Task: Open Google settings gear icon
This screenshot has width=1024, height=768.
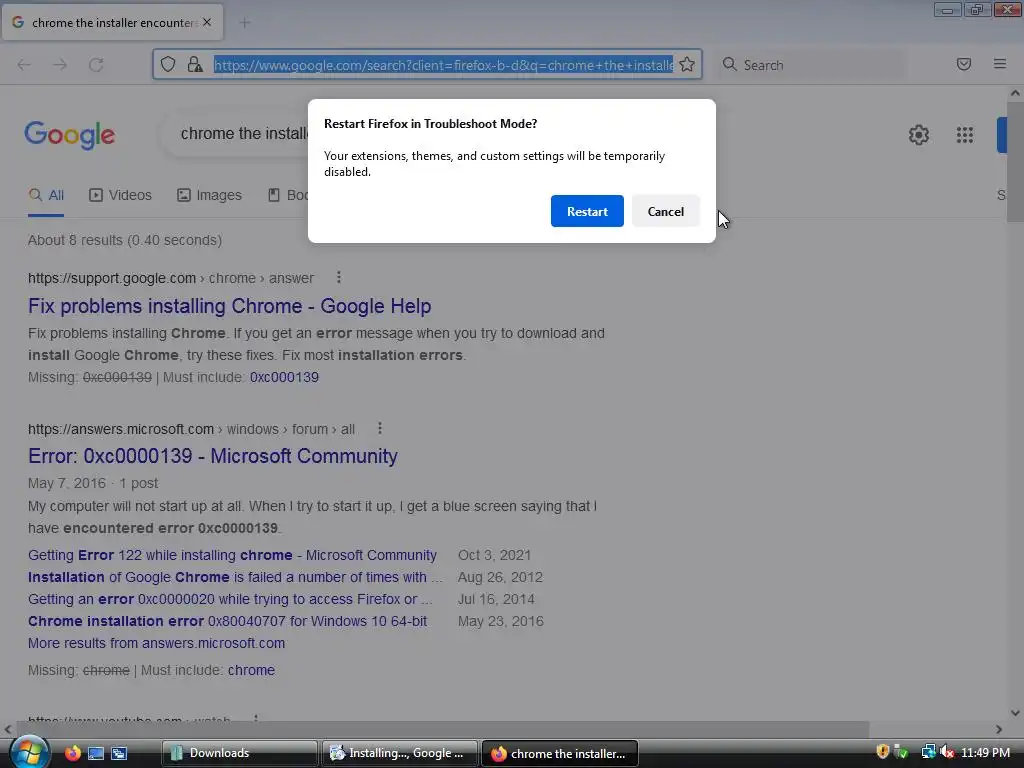Action: click(x=918, y=135)
